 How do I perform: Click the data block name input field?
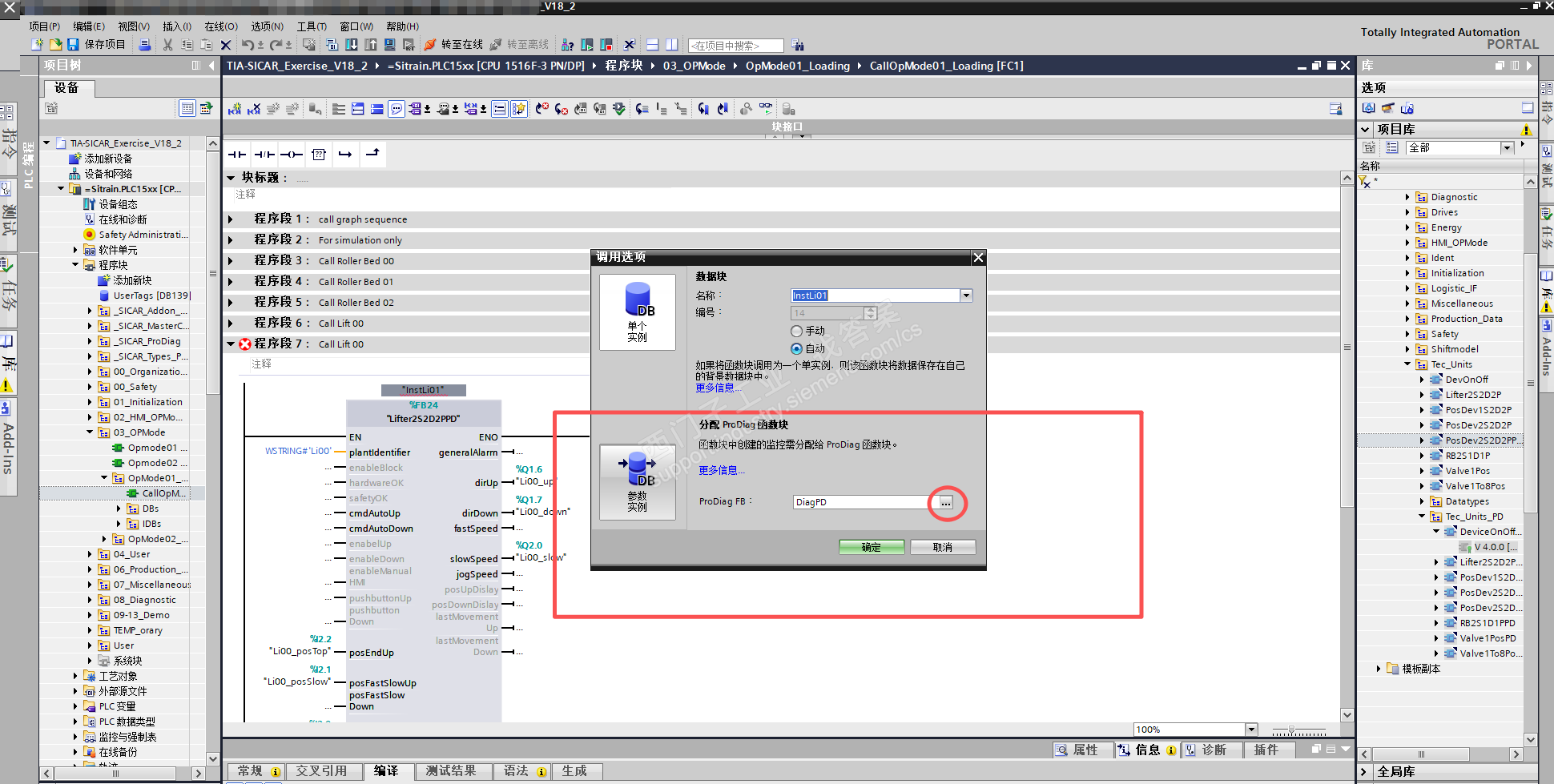tap(876, 296)
